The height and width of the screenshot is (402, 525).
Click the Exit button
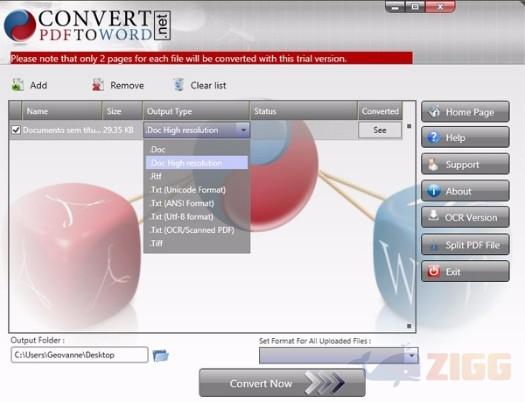(465, 271)
